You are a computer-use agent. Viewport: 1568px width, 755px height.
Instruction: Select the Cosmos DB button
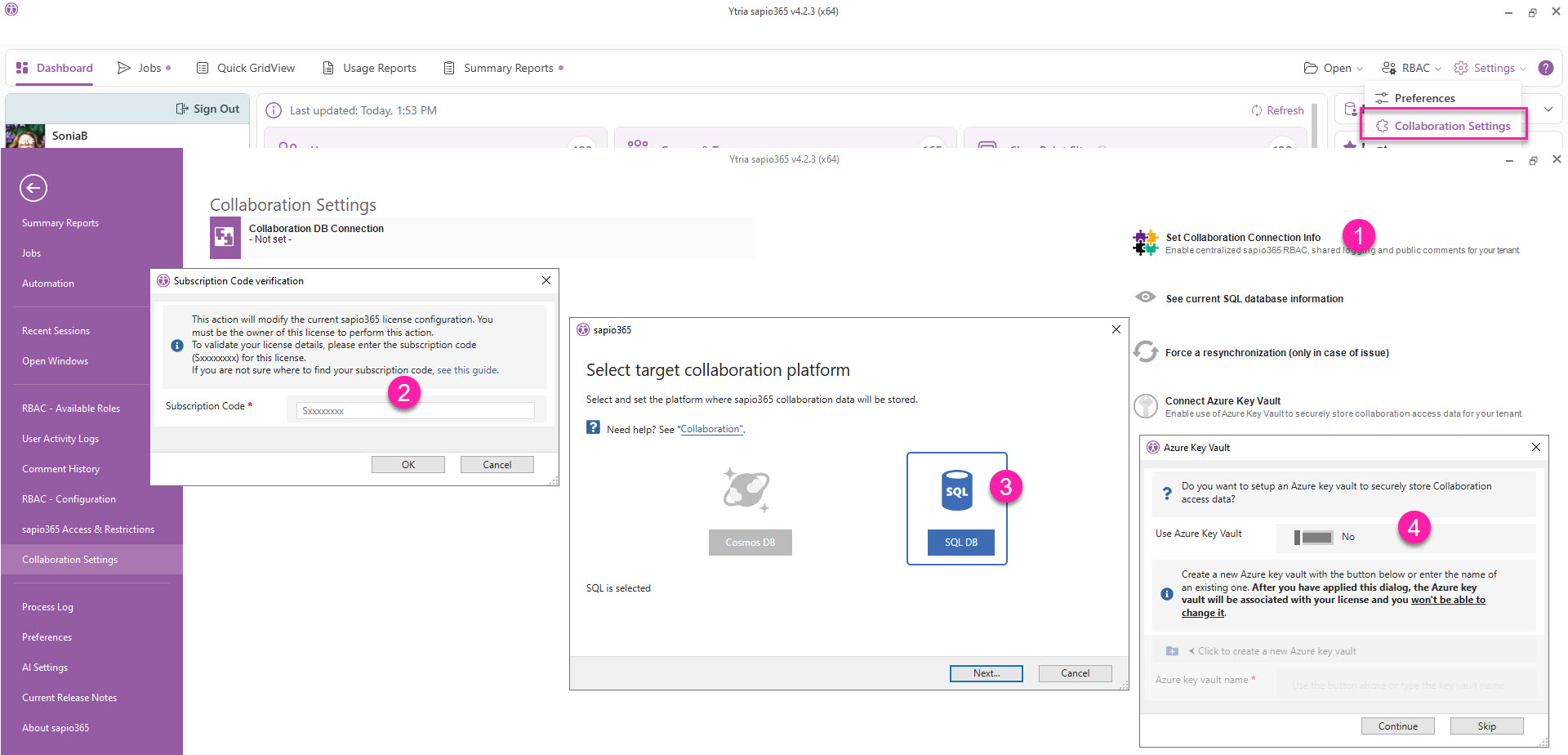(751, 543)
